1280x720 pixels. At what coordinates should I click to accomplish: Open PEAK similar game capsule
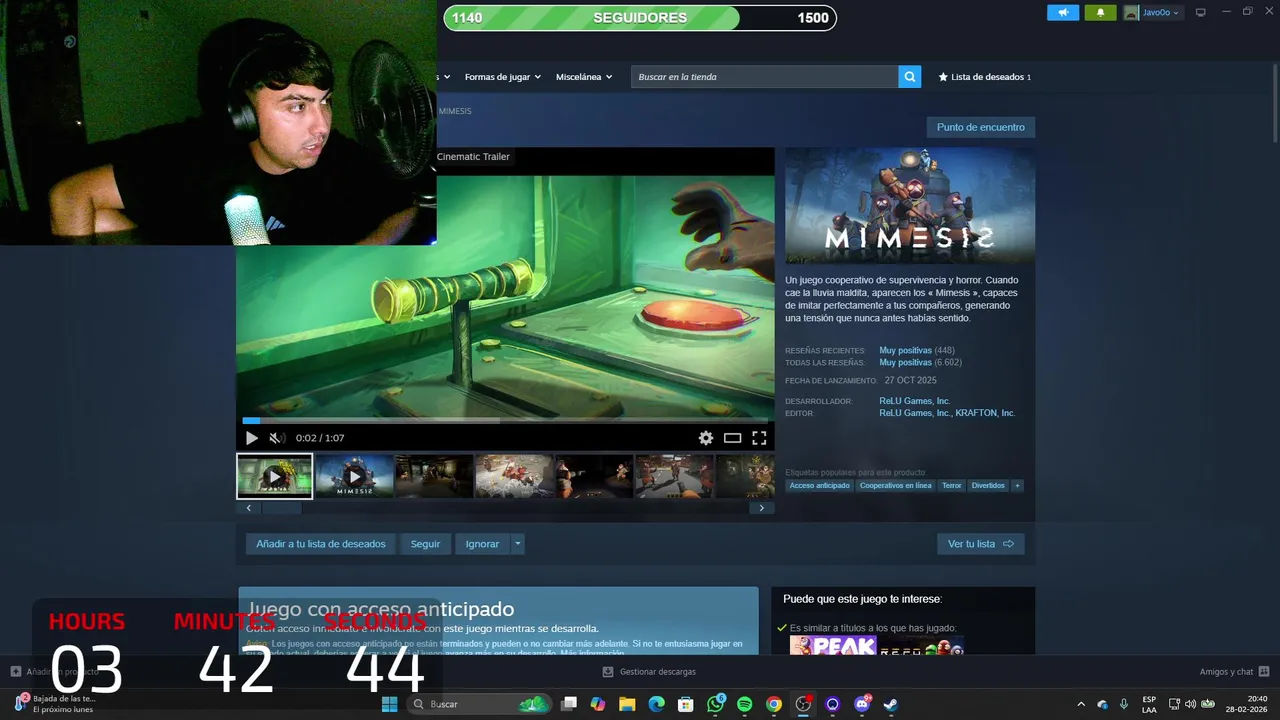click(833, 645)
